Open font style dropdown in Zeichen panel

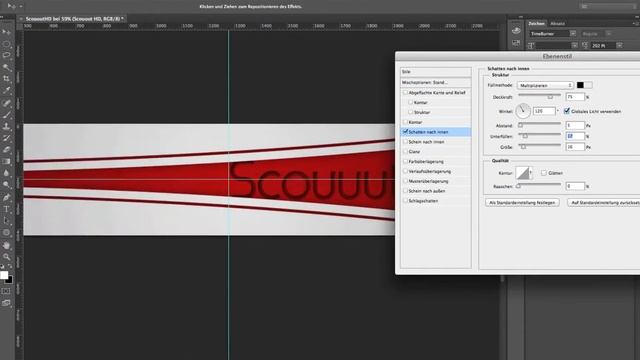[x=609, y=33]
